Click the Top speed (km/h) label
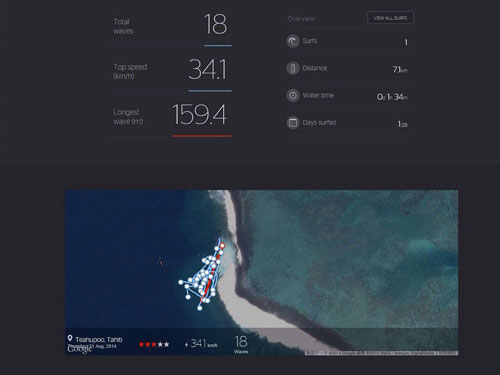This screenshot has height=375, width=500. [130, 71]
